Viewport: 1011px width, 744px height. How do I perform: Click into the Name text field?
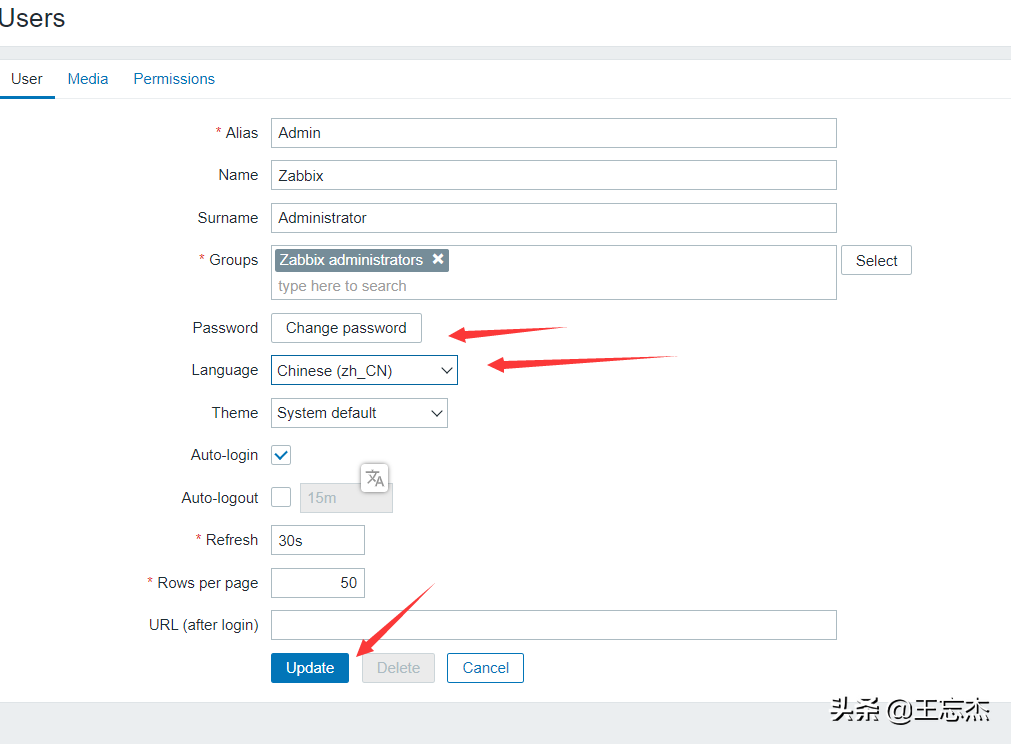click(553, 175)
